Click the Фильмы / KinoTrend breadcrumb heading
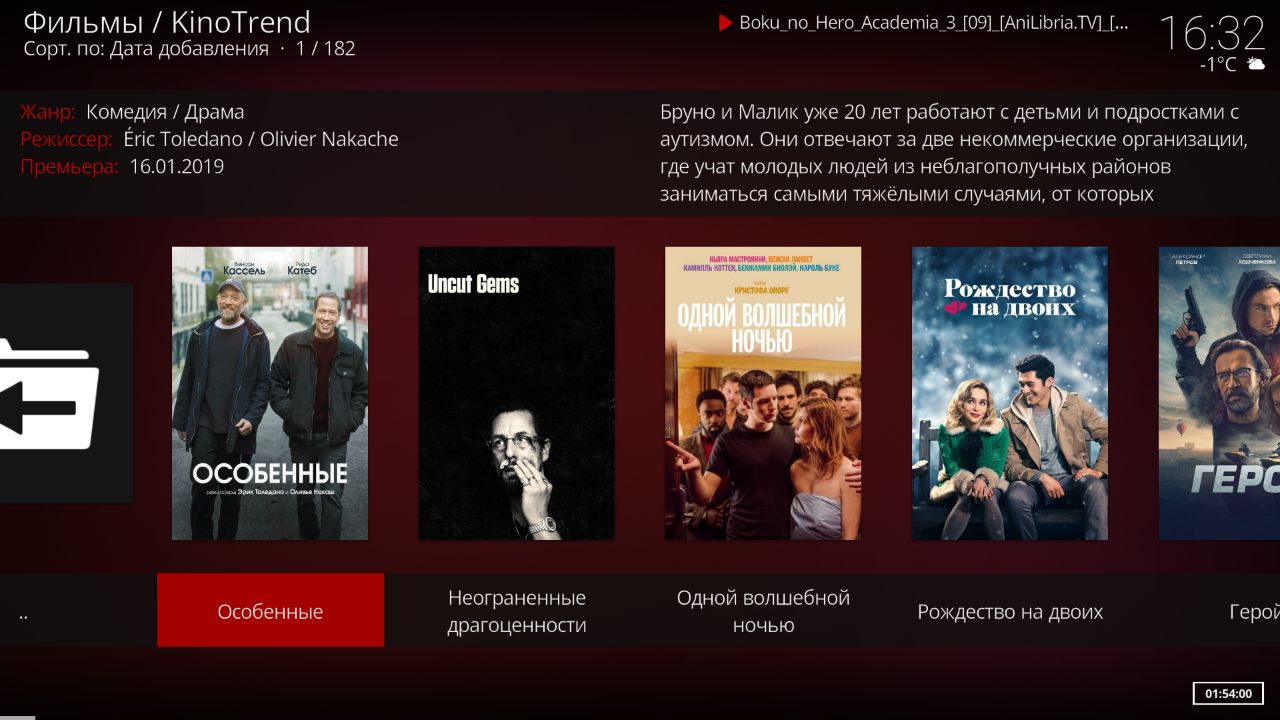The width and height of the screenshot is (1280, 720). click(x=167, y=21)
